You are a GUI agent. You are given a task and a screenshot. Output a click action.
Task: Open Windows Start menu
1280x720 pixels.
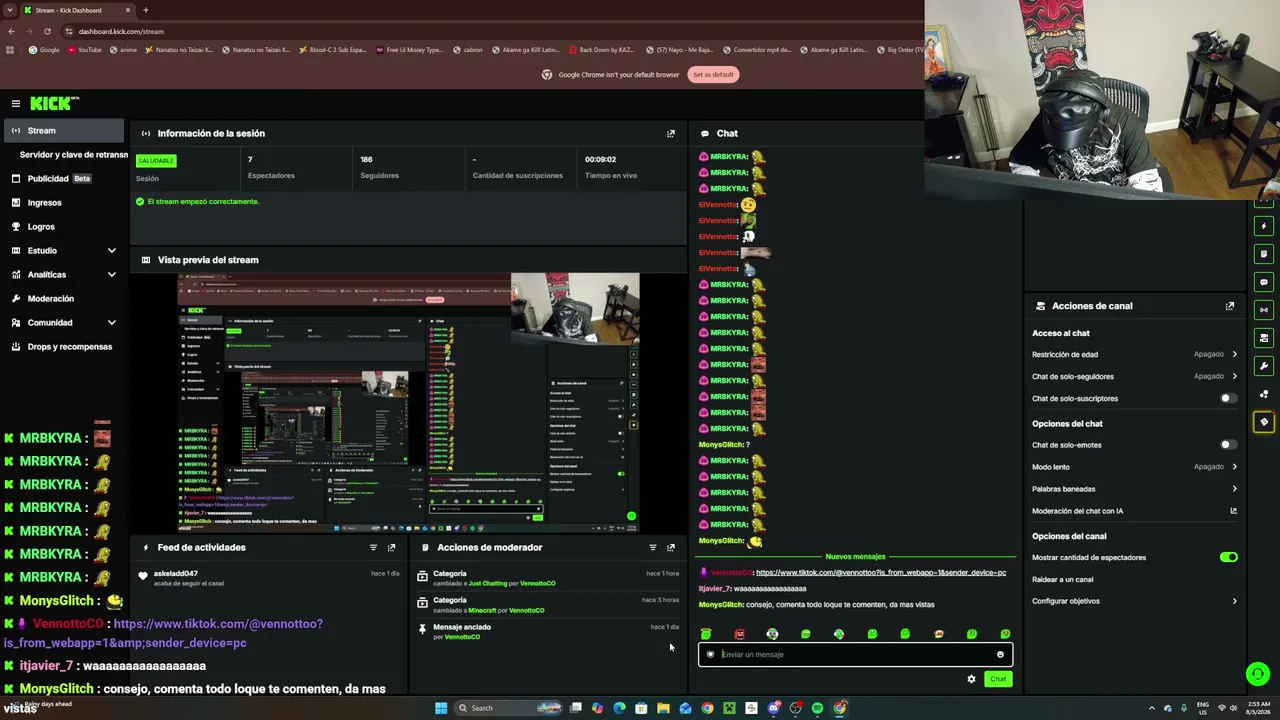441,708
